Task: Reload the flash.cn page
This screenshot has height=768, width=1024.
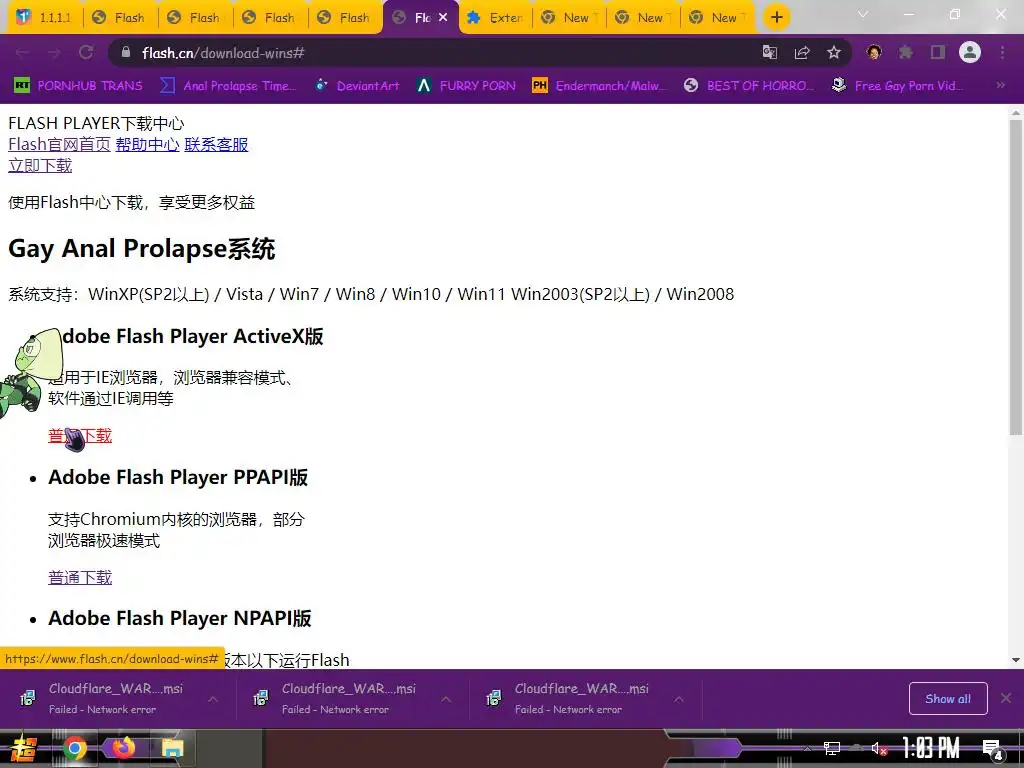Action: pos(86,53)
